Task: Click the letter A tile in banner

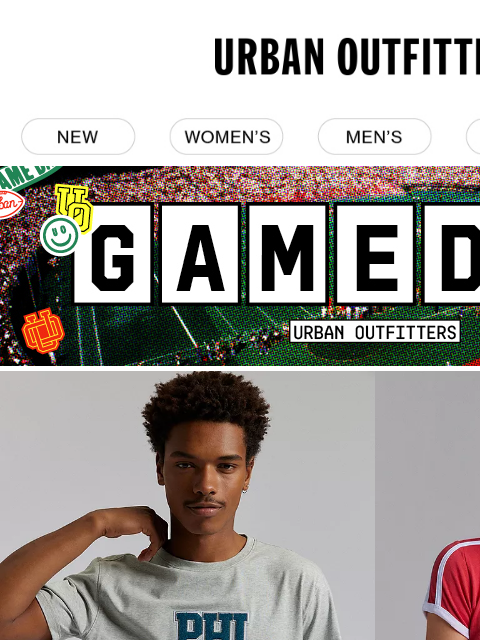Action: click(x=200, y=255)
